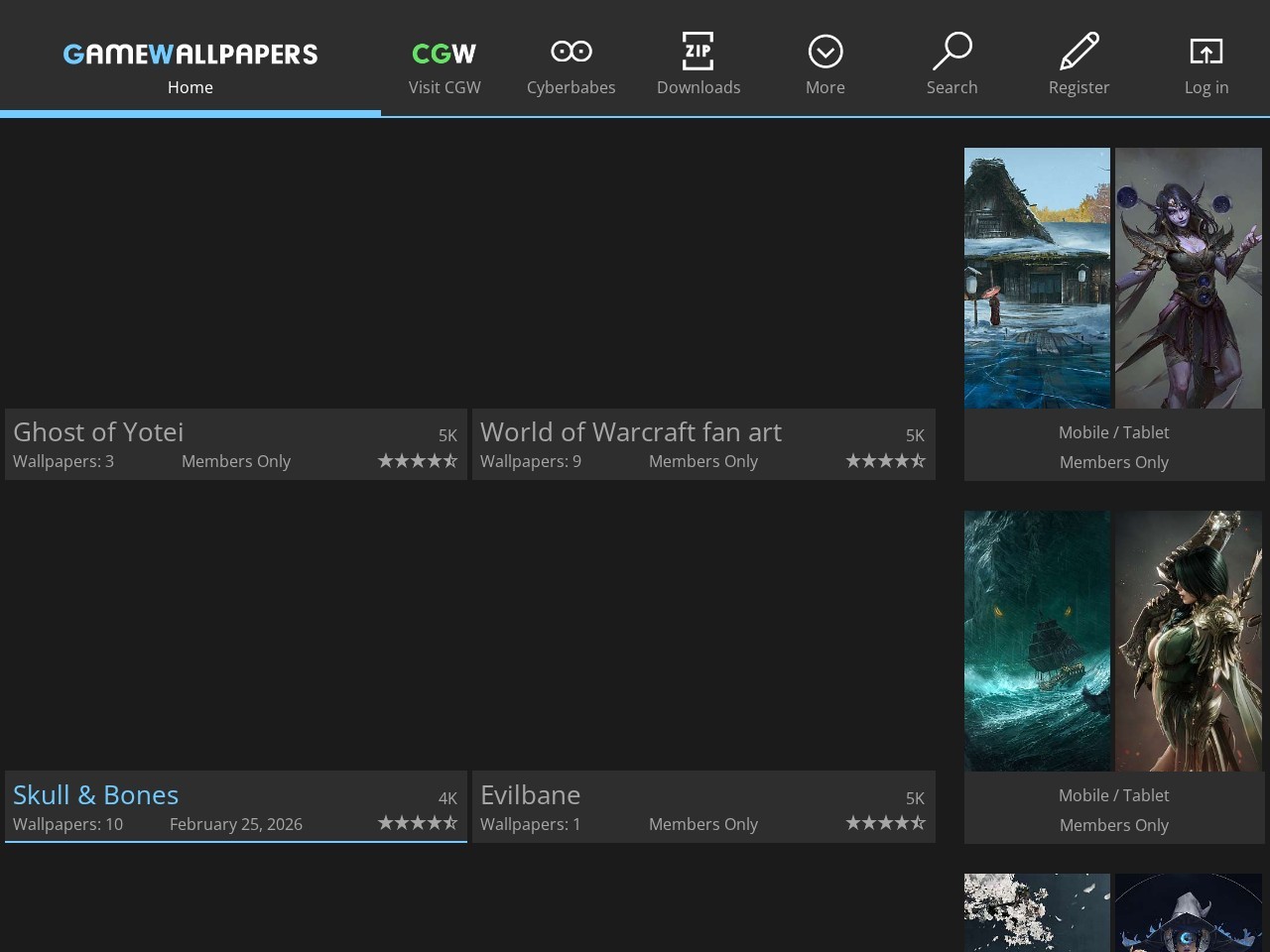Screen dimensions: 1270x952
Task: Open the Ghost of Yotei title link
Action: pos(98,432)
